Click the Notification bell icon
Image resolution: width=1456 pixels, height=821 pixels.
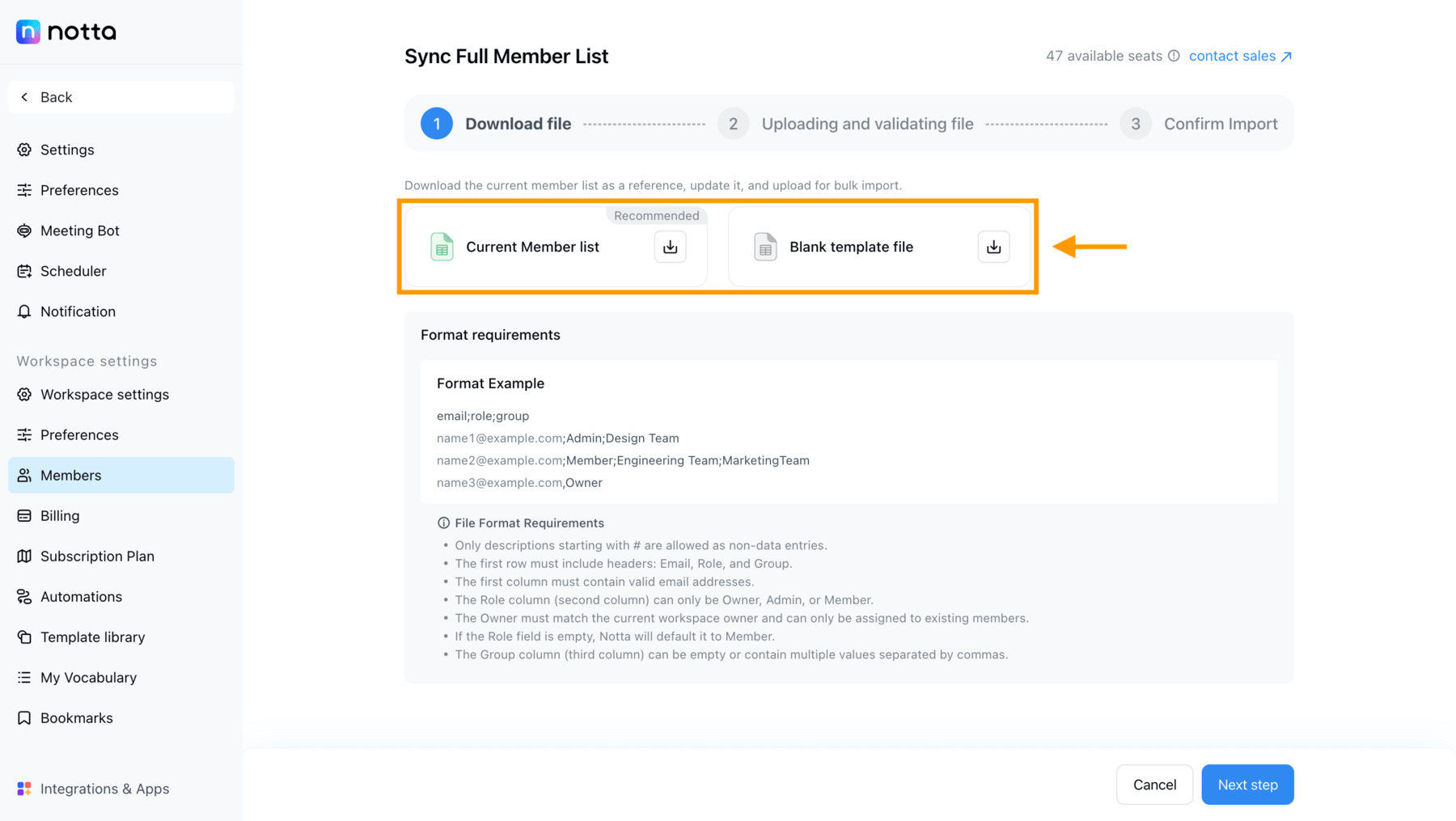(x=24, y=311)
